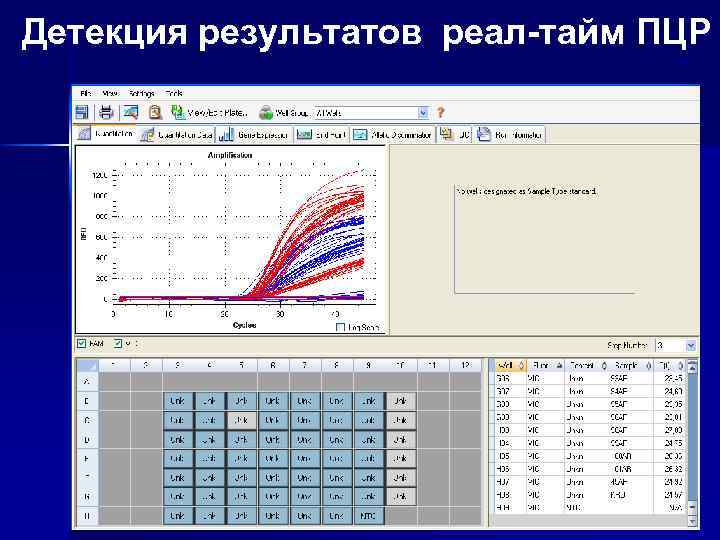Select the H07 well row in results table

(x=590, y=482)
